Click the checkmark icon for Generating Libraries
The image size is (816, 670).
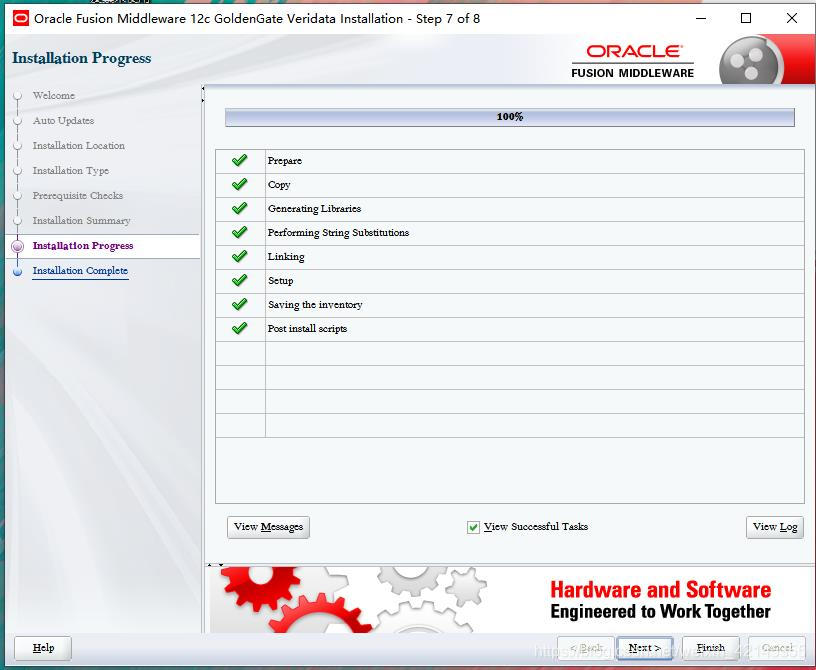point(239,208)
